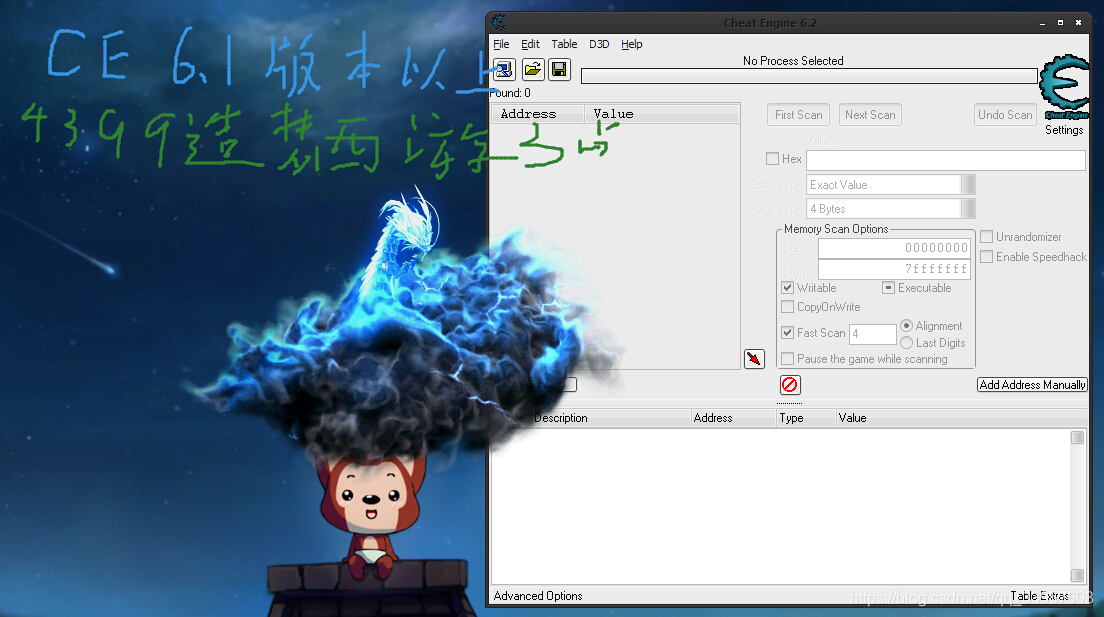Open the Edit menu

click(x=530, y=44)
